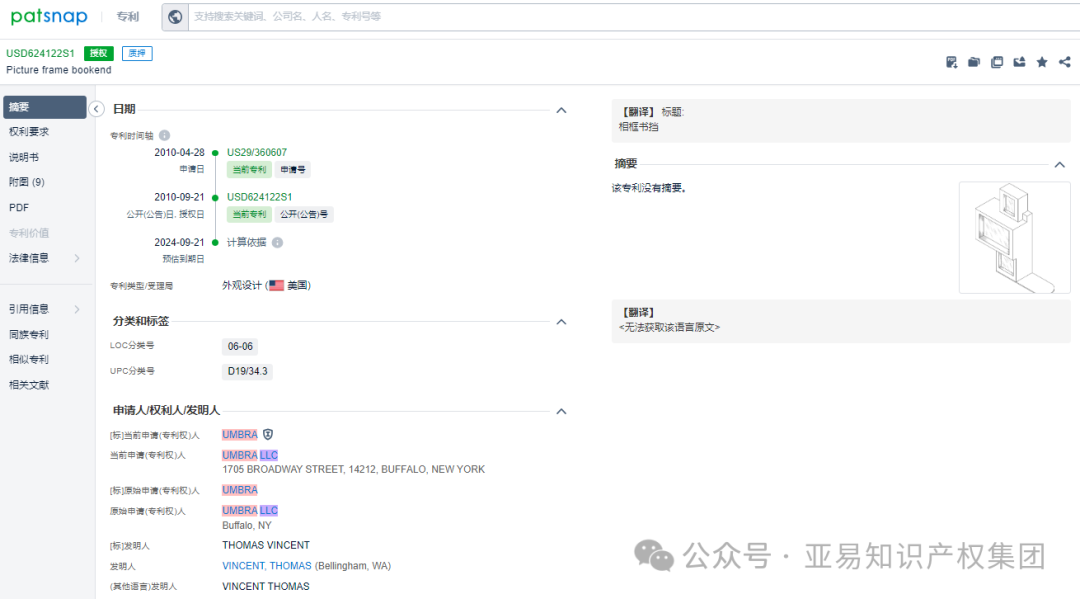Image resolution: width=1080 pixels, height=599 pixels.
Task: Share this patent via share icon
Action: [x=1065, y=62]
